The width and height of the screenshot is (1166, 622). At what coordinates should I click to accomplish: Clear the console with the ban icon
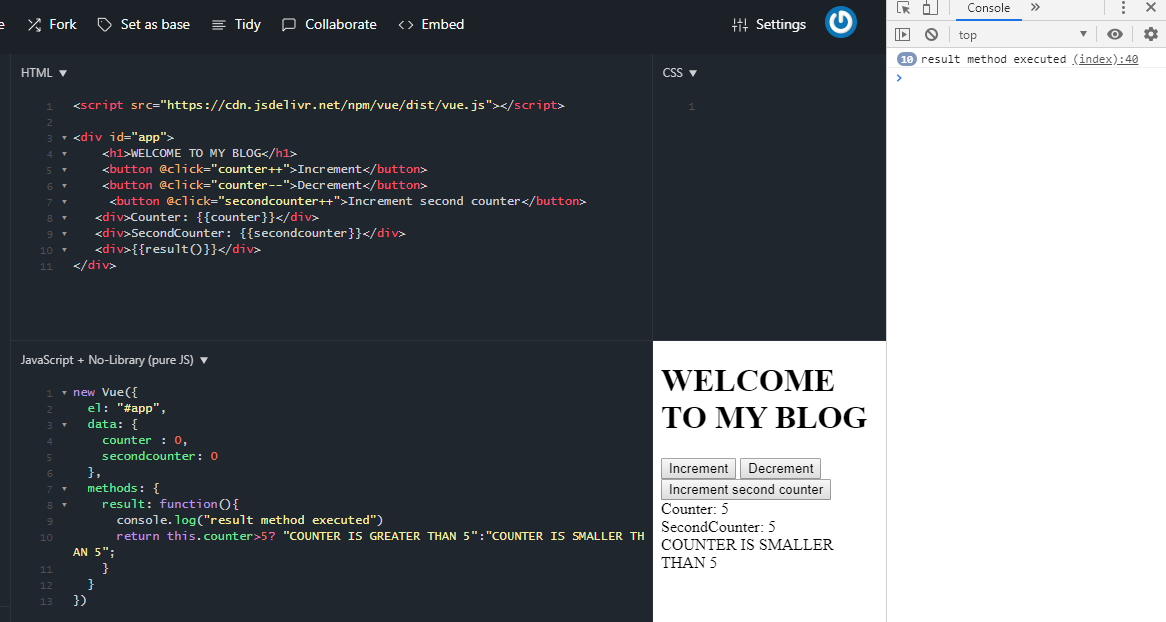click(x=931, y=34)
